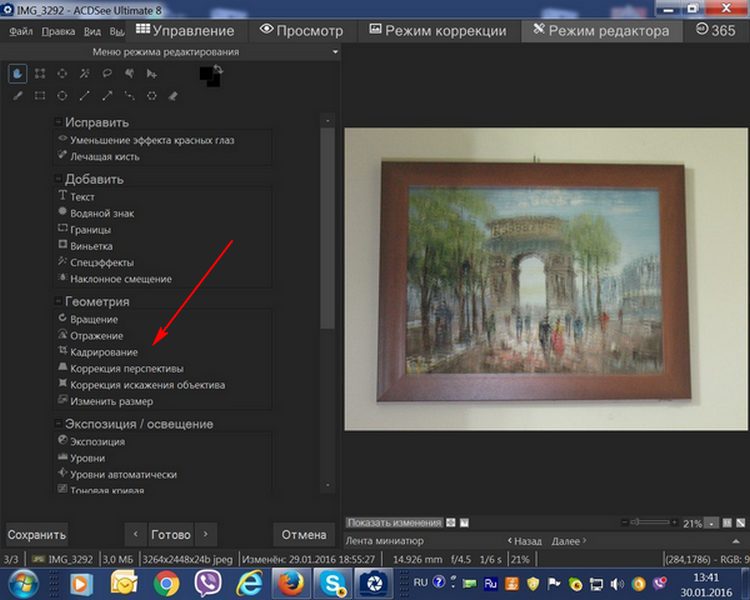Viewport: 750px width, 600px height.
Task: Choose the ellipse tool in lower tool row
Action: 62,96
